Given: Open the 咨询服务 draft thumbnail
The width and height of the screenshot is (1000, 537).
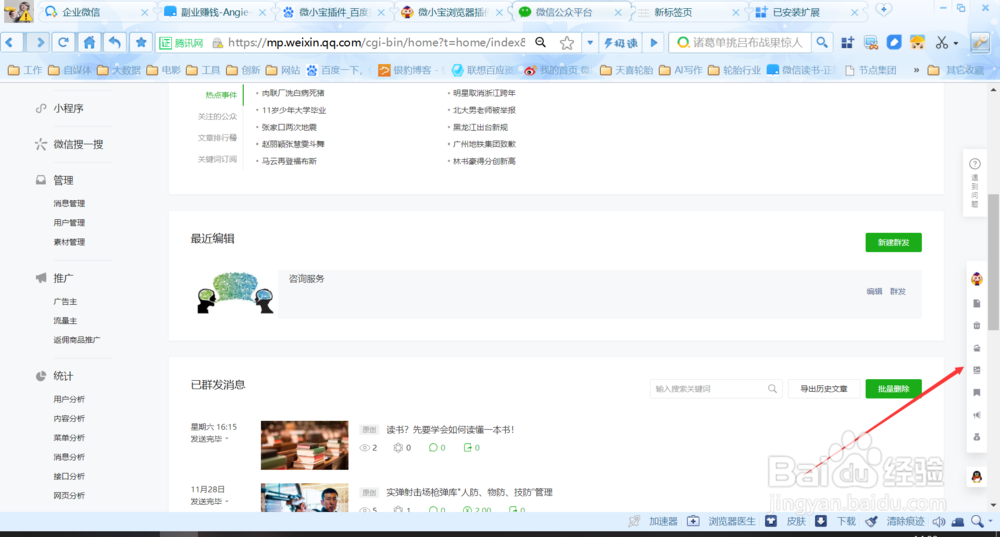Looking at the screenshot, I should tap(235, 292).
